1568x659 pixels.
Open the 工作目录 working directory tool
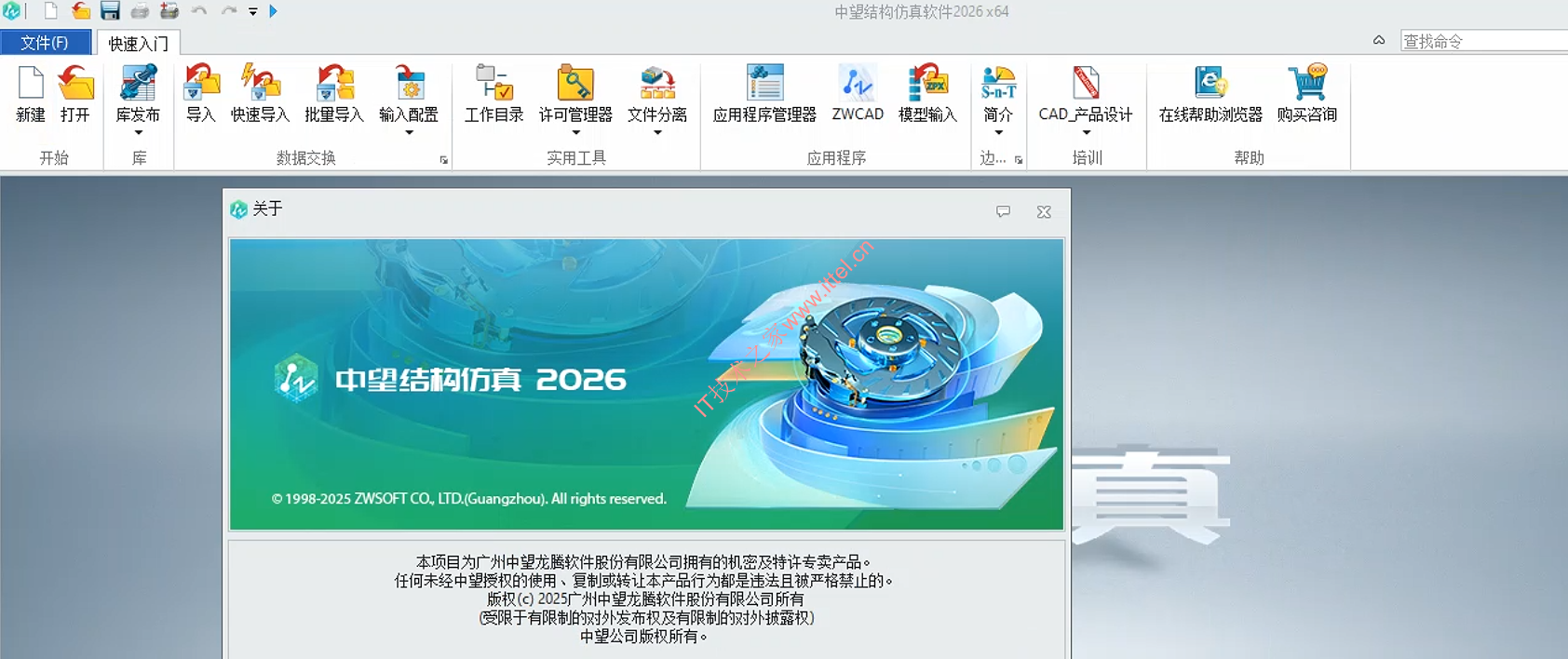click(493, 84)
